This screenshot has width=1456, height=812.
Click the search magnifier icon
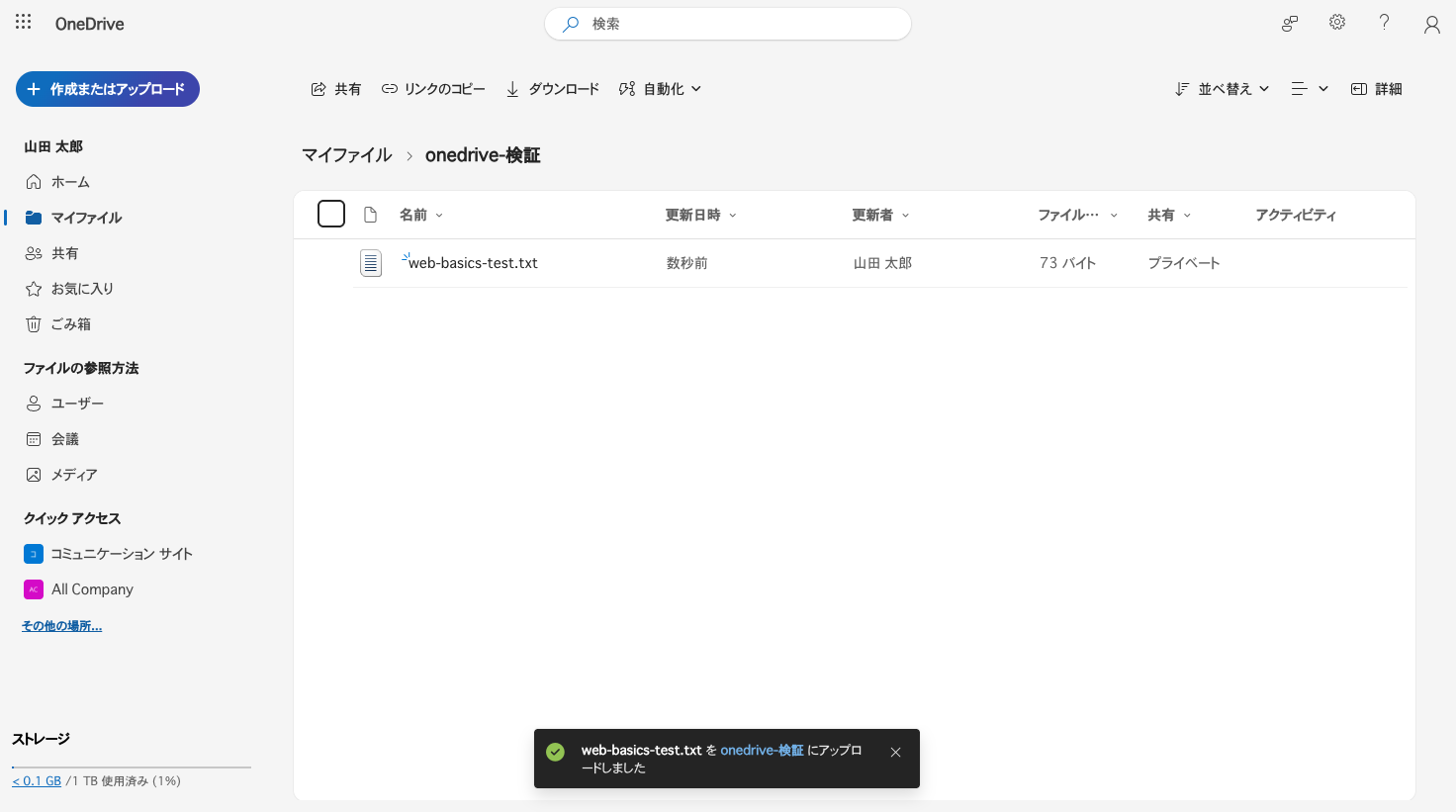571,24
